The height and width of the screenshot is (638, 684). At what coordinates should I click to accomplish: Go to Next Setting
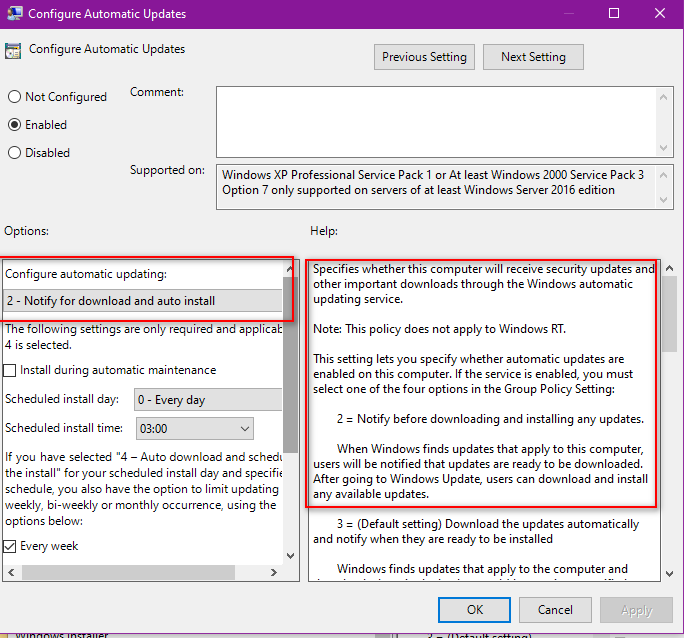click(x=533, y=57)
